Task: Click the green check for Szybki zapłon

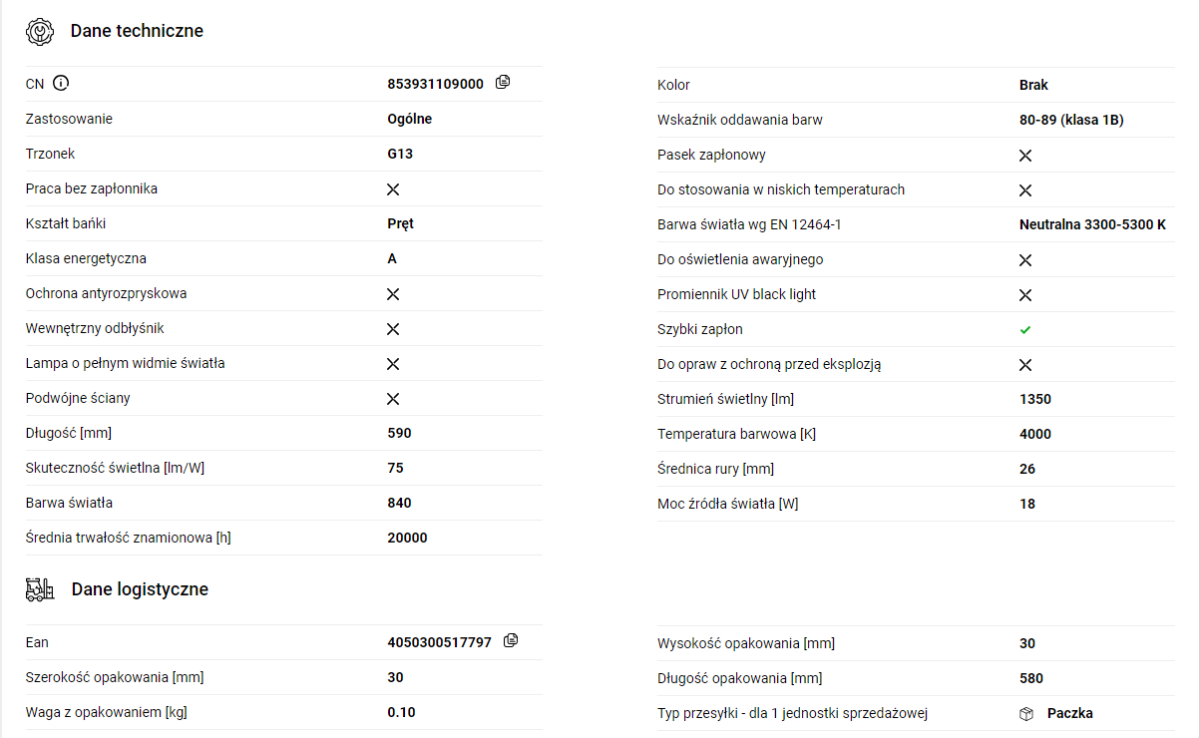Action: coord(1025,329)
